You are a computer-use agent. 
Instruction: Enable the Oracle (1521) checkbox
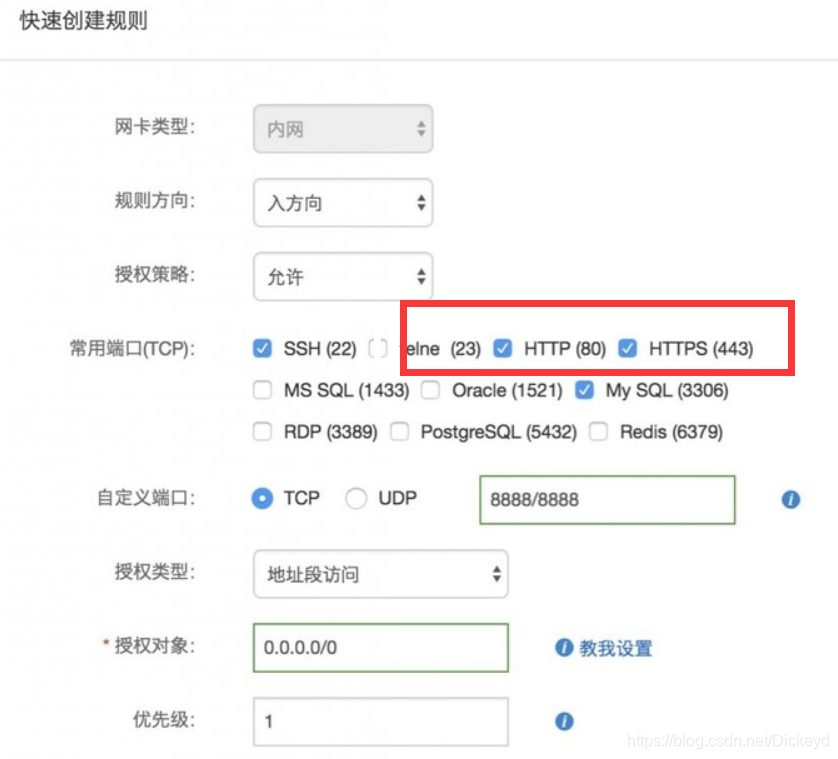430,390
